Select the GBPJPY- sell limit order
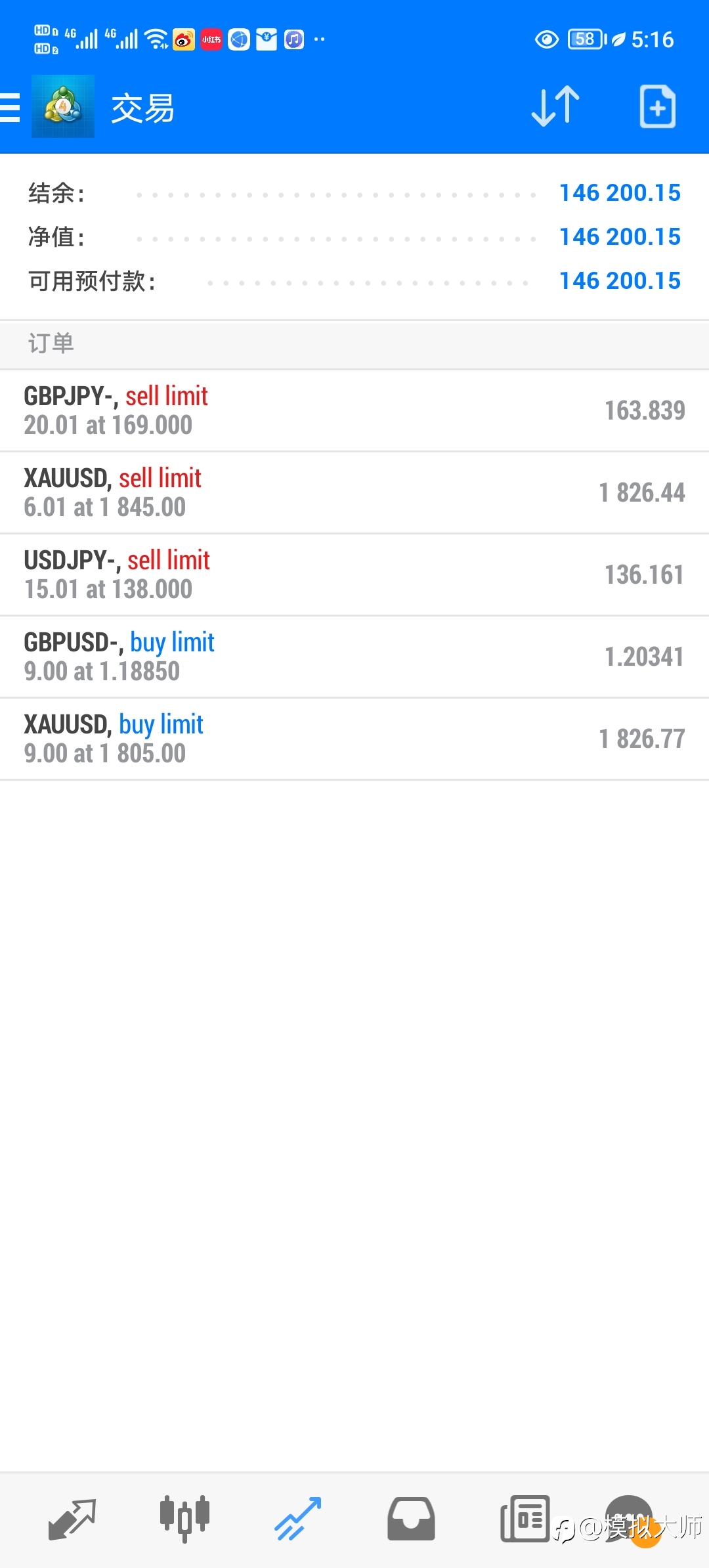Screen dimensions: 709x1568 point(354,410)
